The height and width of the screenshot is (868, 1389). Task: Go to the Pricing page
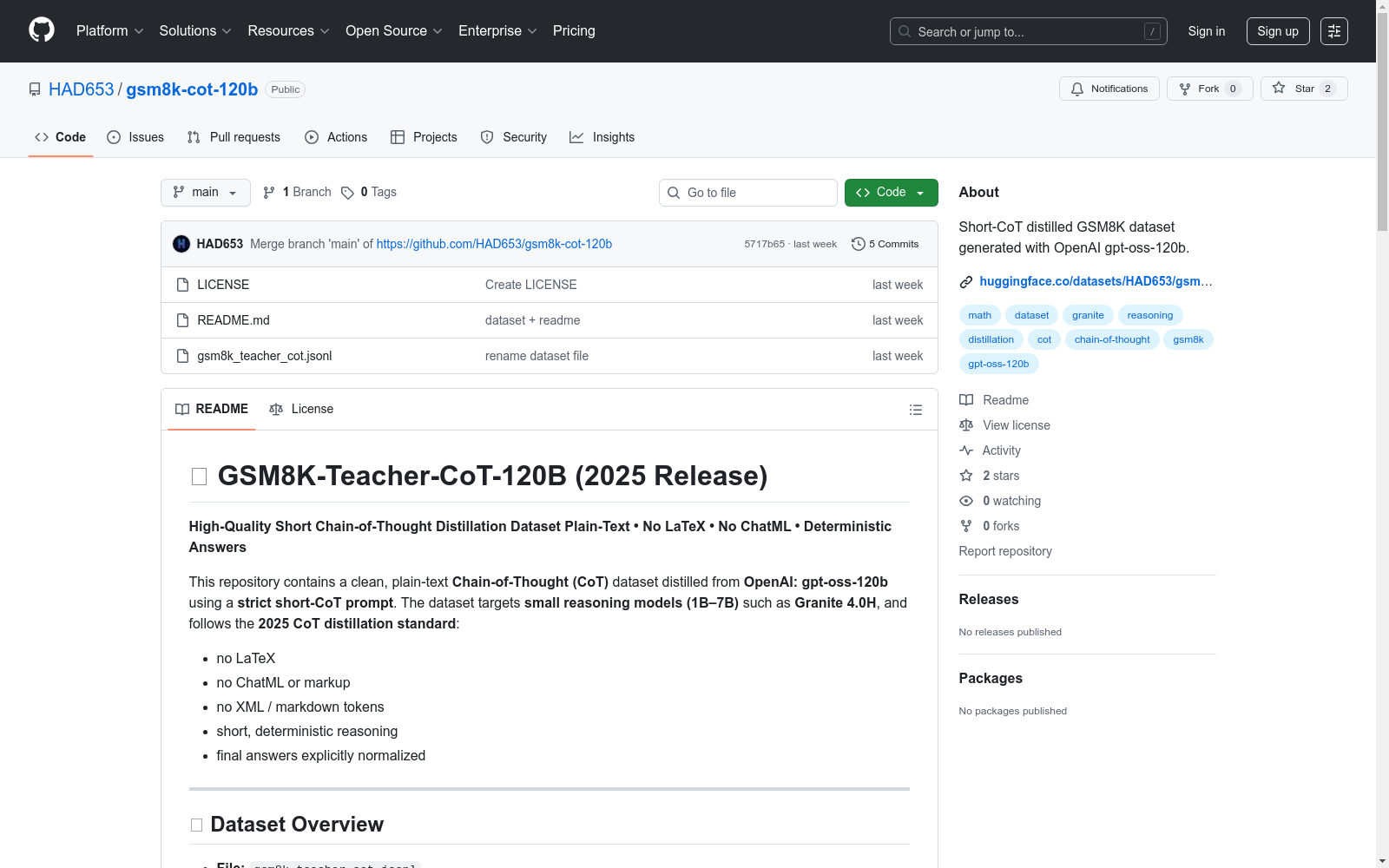coord(574,31)
